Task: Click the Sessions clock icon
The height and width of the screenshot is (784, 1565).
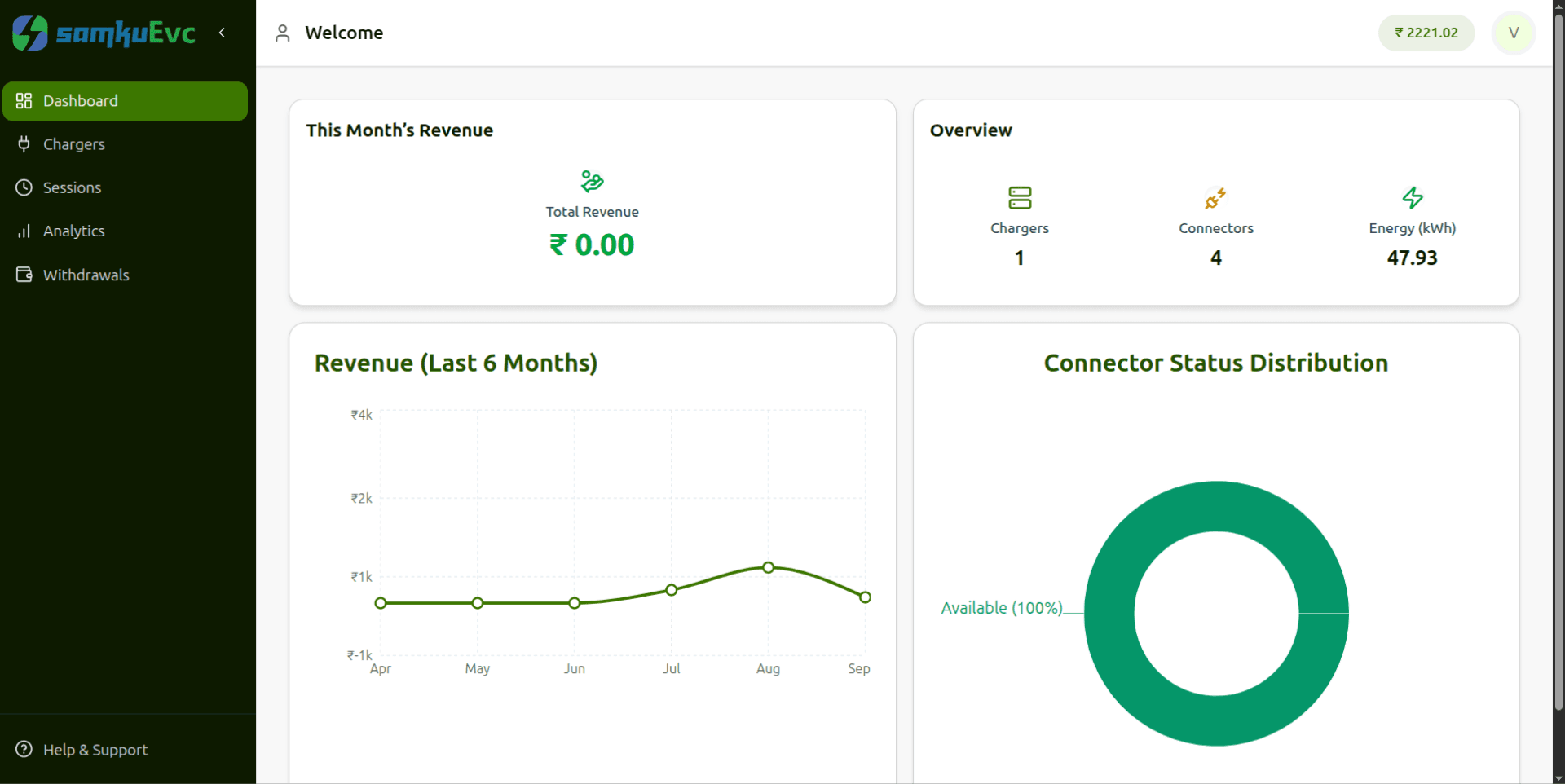Action: 24,187
